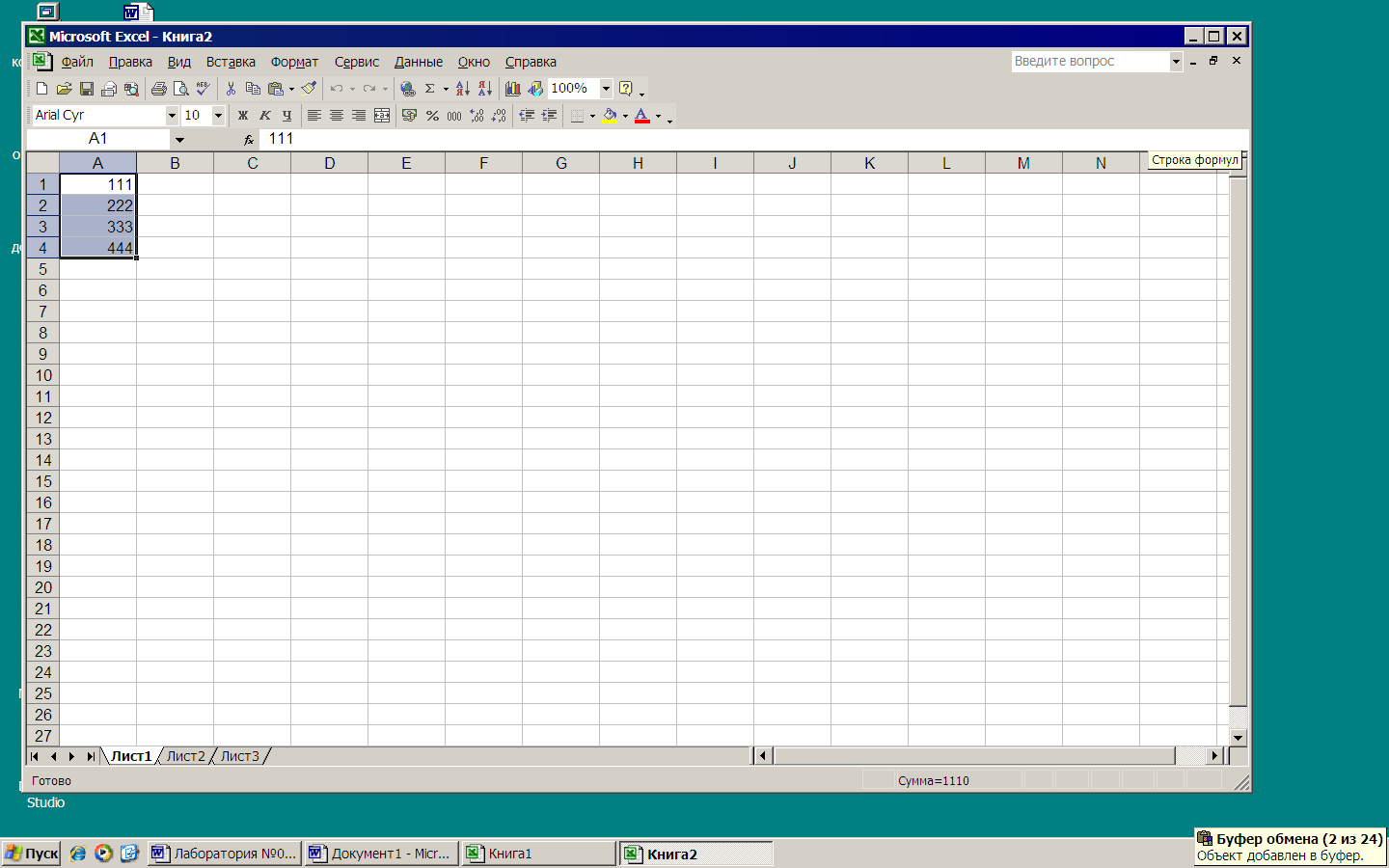The width and height of the screenshot is (1389, 868).
Task: Open the Вставка menu
Action: tap(231, 62)
